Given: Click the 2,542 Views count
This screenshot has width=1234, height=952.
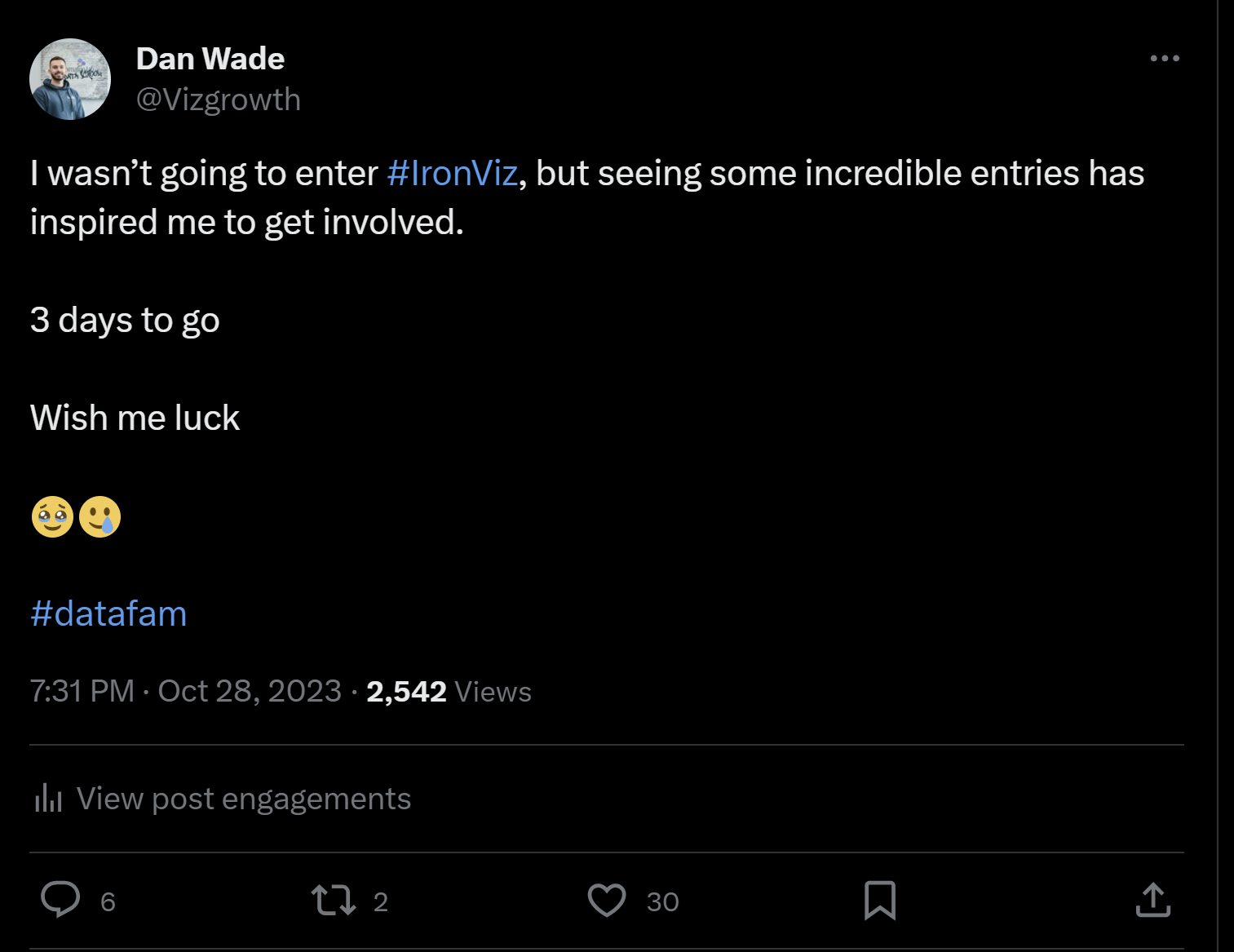Looking at the screenshot, I should pos(449,692).
